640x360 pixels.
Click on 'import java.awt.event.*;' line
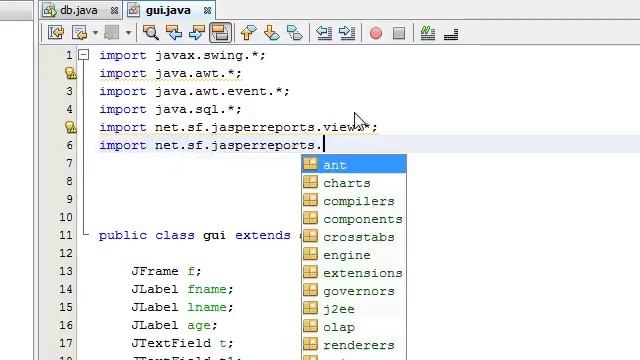point(194,91)
